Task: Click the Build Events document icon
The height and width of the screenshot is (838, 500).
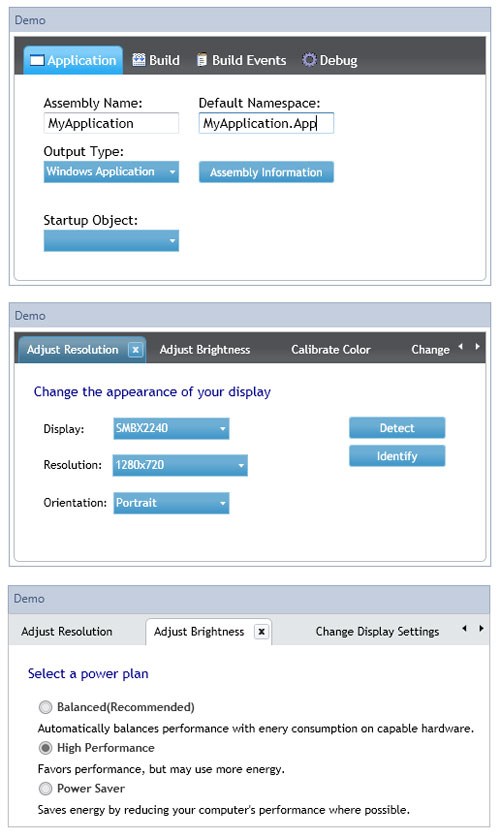Action: 201,60
